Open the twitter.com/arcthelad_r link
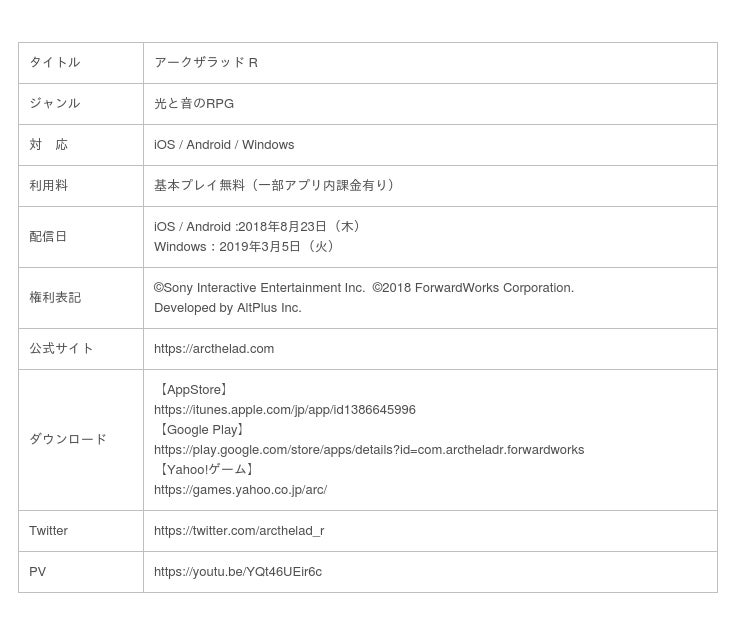Image resolution: width=740 pixels, height=633 pixels. tap(238, 531)
